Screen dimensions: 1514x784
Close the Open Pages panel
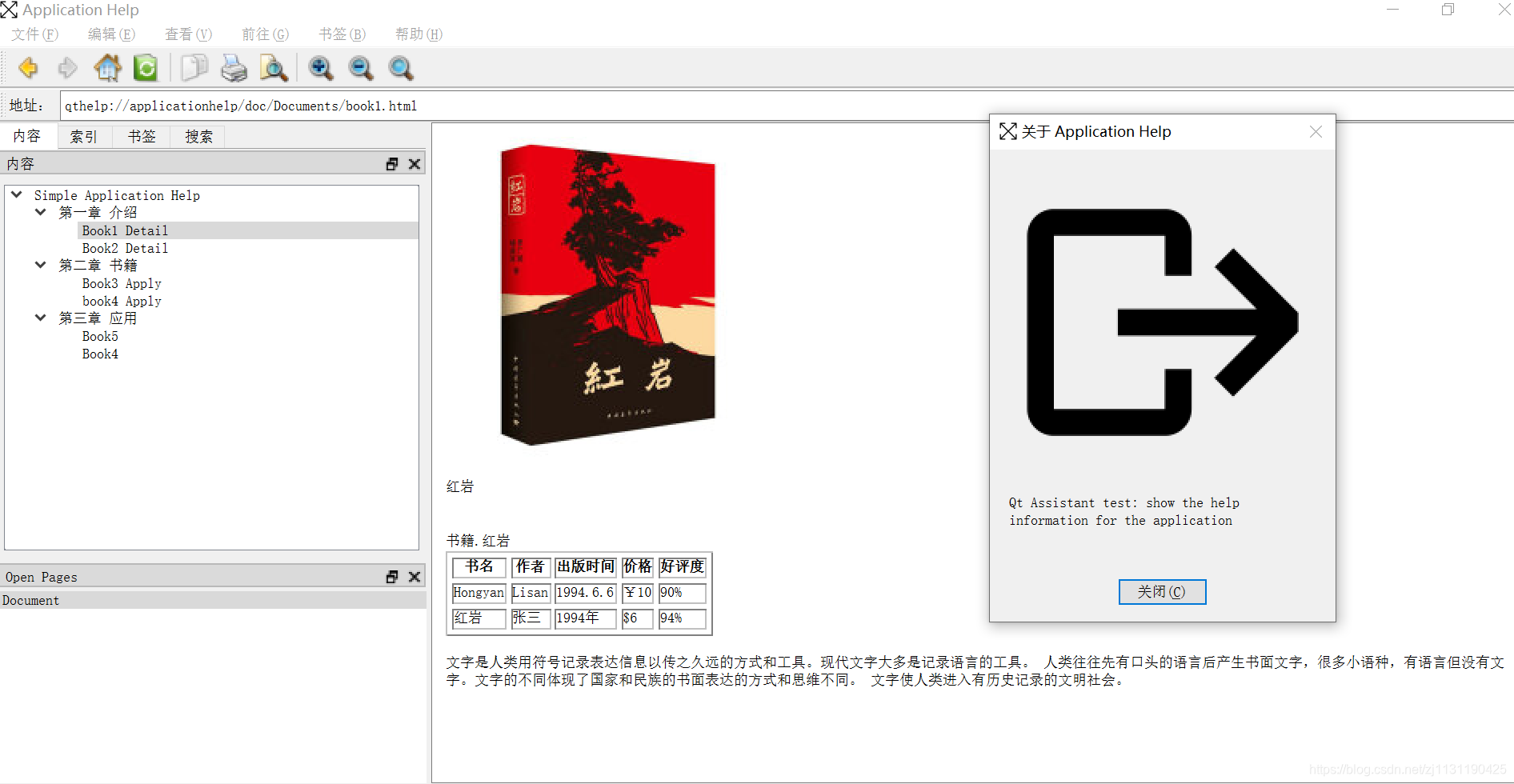pos(415,577)
